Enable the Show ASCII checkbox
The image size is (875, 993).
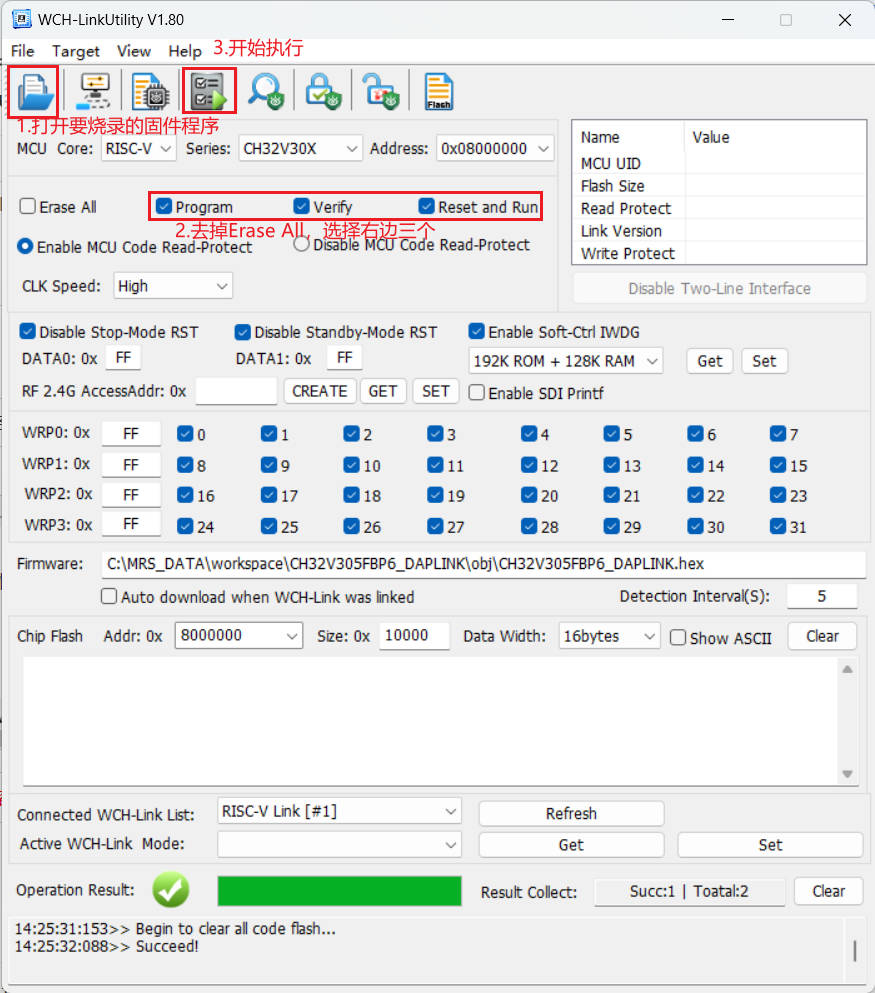click(677, 637)
